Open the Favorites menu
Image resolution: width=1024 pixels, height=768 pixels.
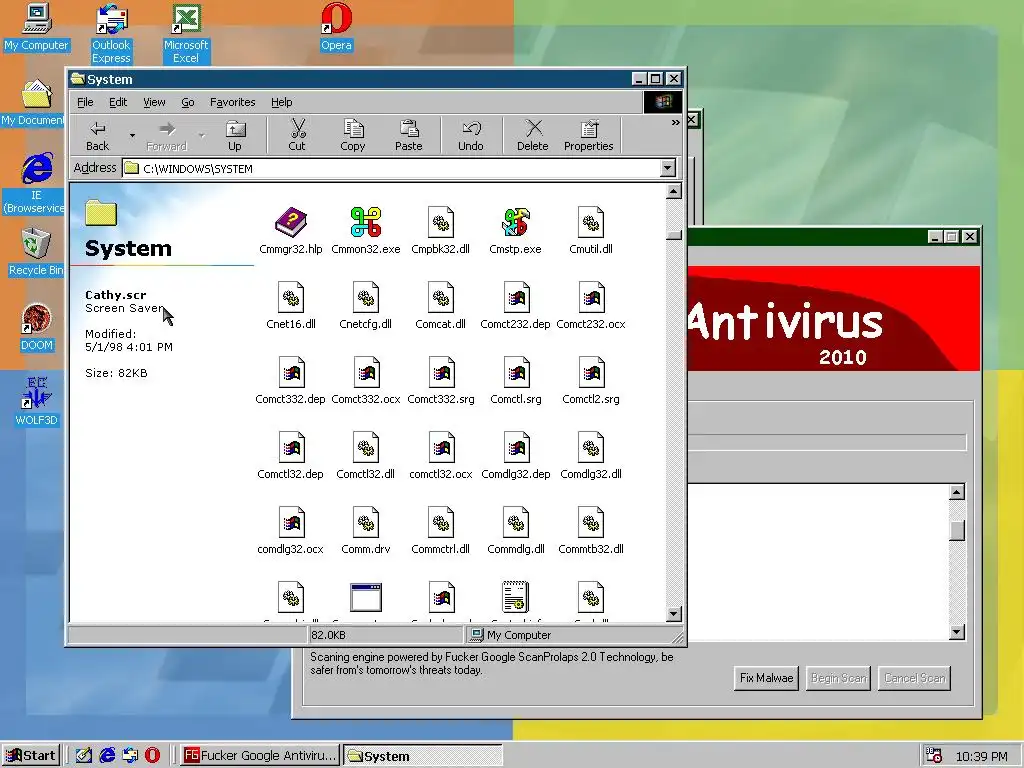232,102
